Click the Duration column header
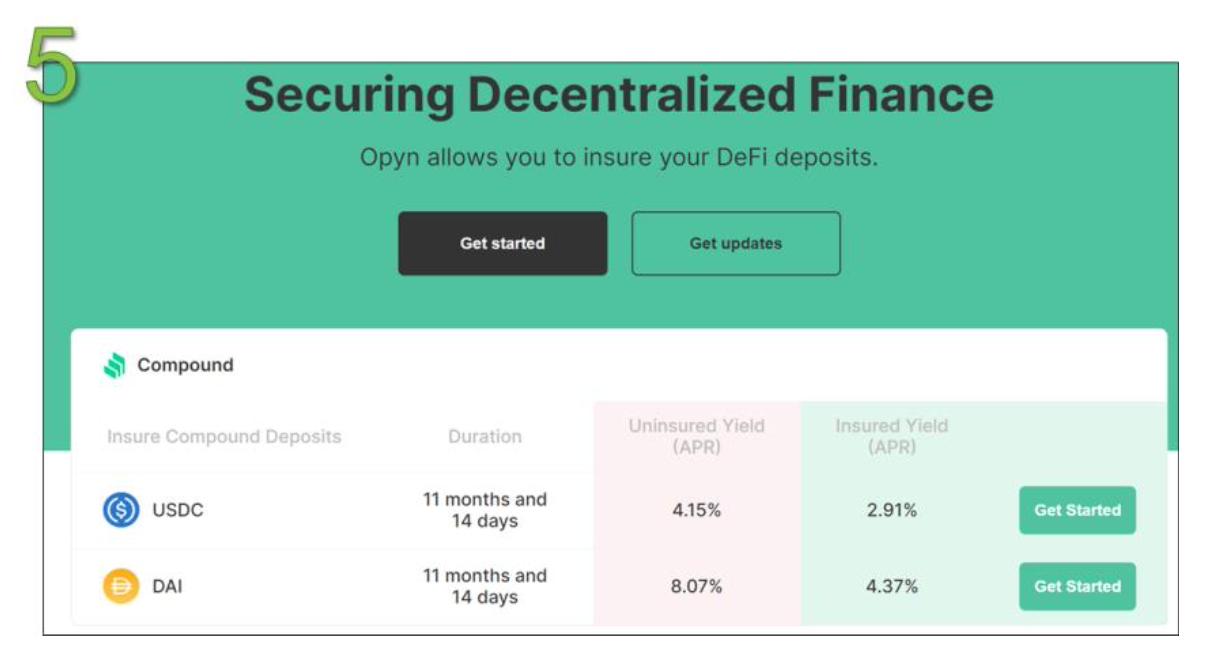The width and height of the screenshot is (1216, 672). [485, 437]
